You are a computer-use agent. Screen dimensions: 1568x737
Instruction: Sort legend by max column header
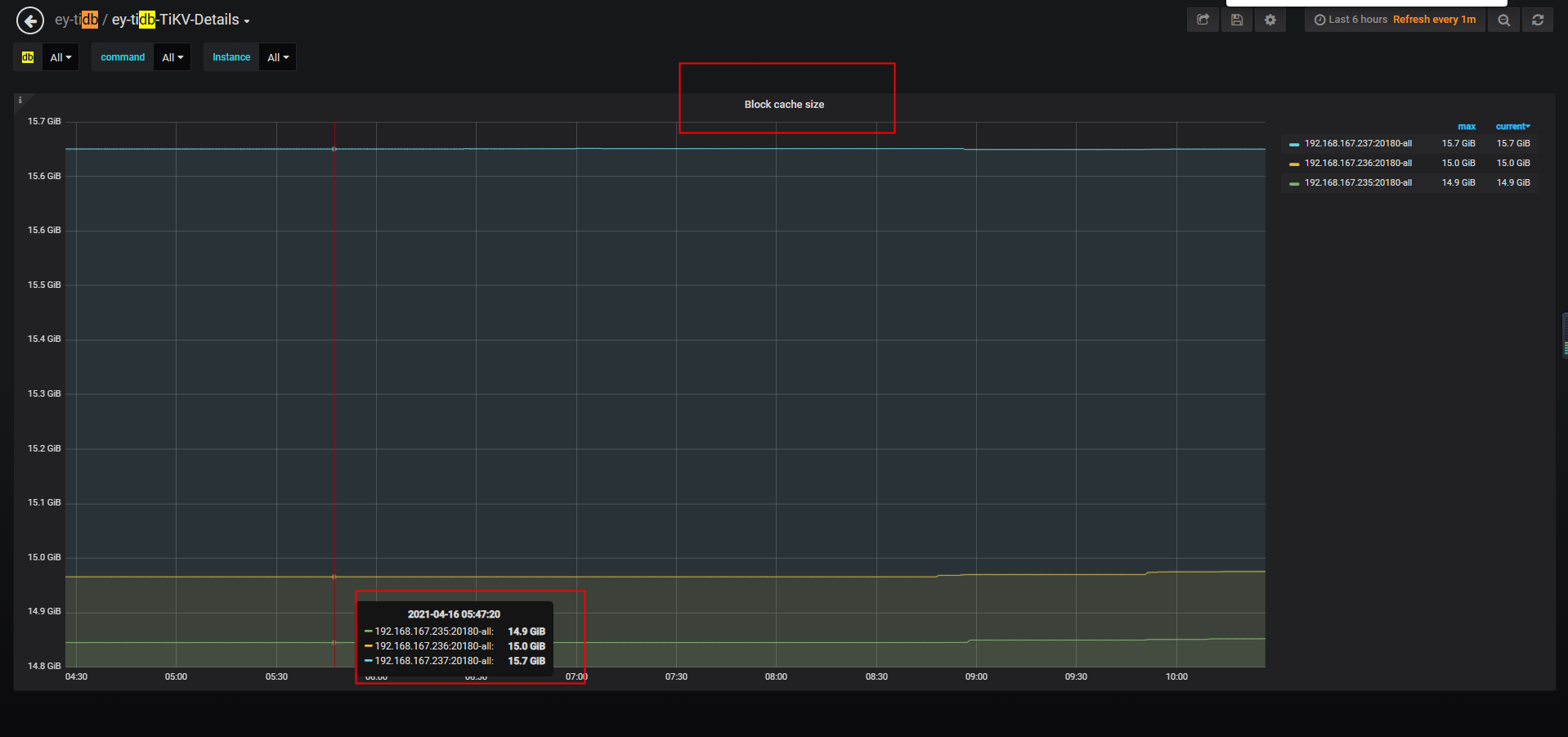pos(1467,127)
